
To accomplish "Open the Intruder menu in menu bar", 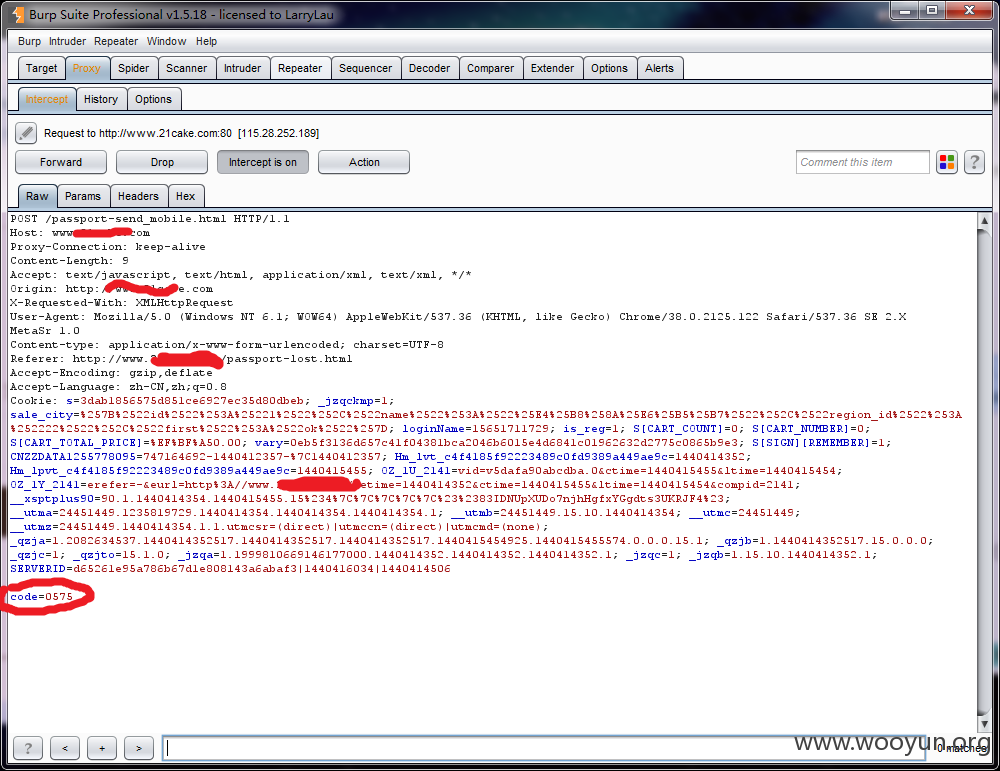I will [67, 41].
